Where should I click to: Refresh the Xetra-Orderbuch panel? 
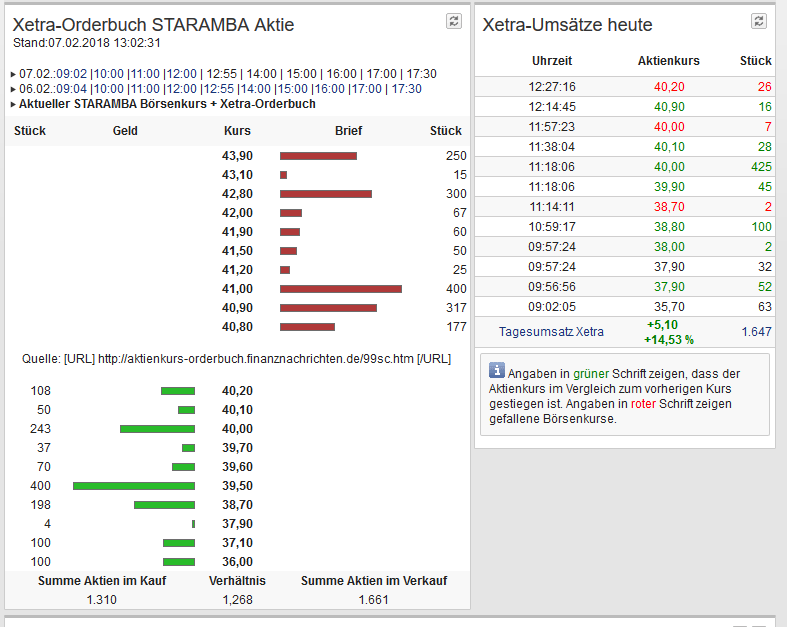[454, 21]
